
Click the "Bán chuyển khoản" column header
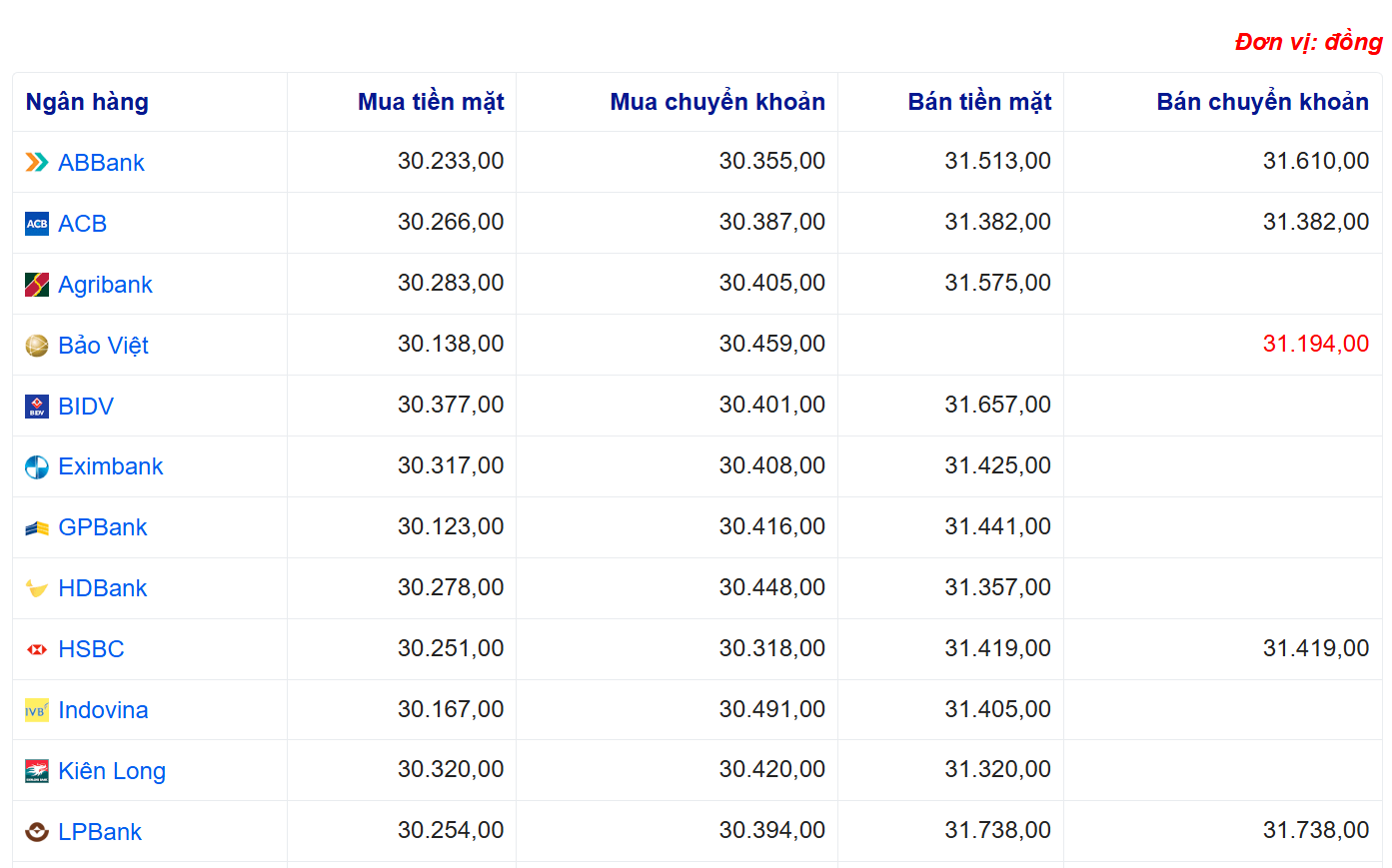click(1262, 102)
